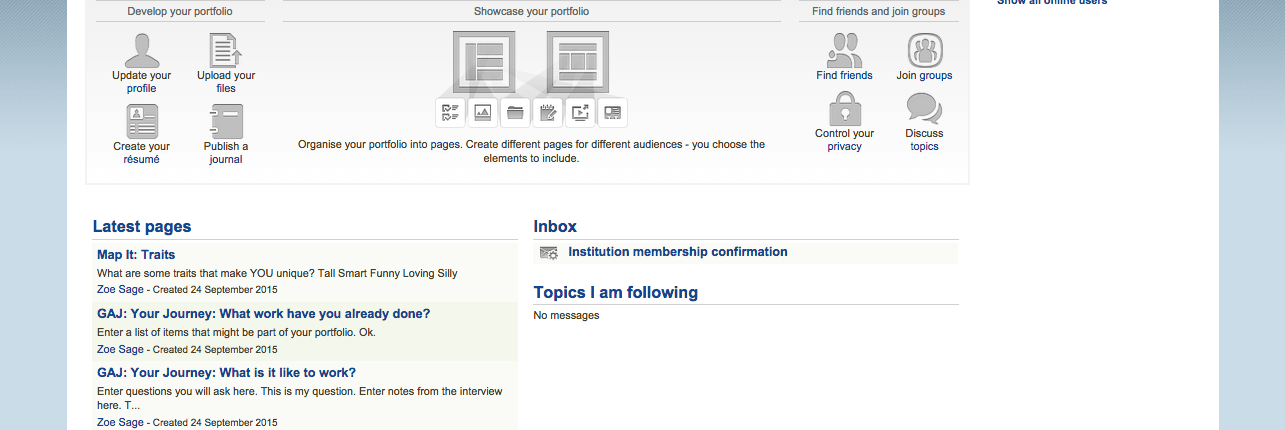Screen dimensions: 1285x430
Task: Open 'GAJ: Your Journey: What work have you already done?'
Action: (x=264, y=314)
